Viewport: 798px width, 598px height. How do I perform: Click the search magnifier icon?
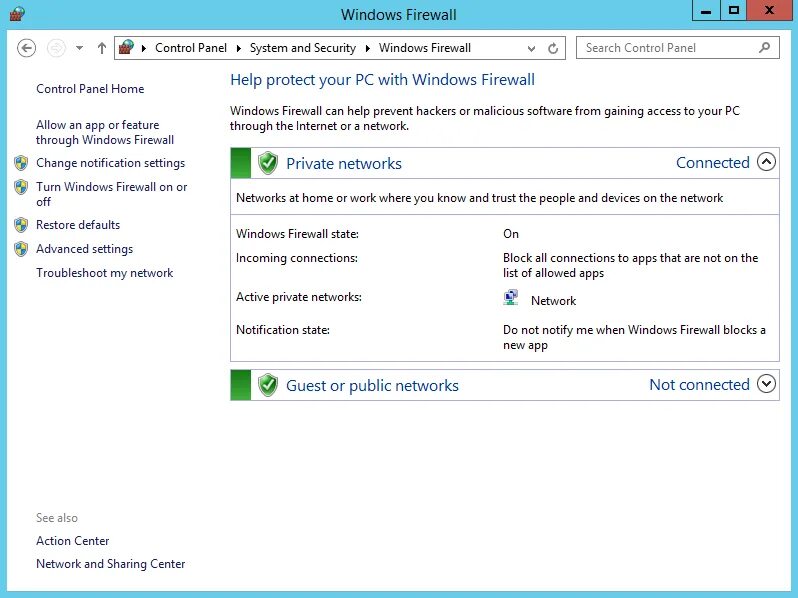764,48
